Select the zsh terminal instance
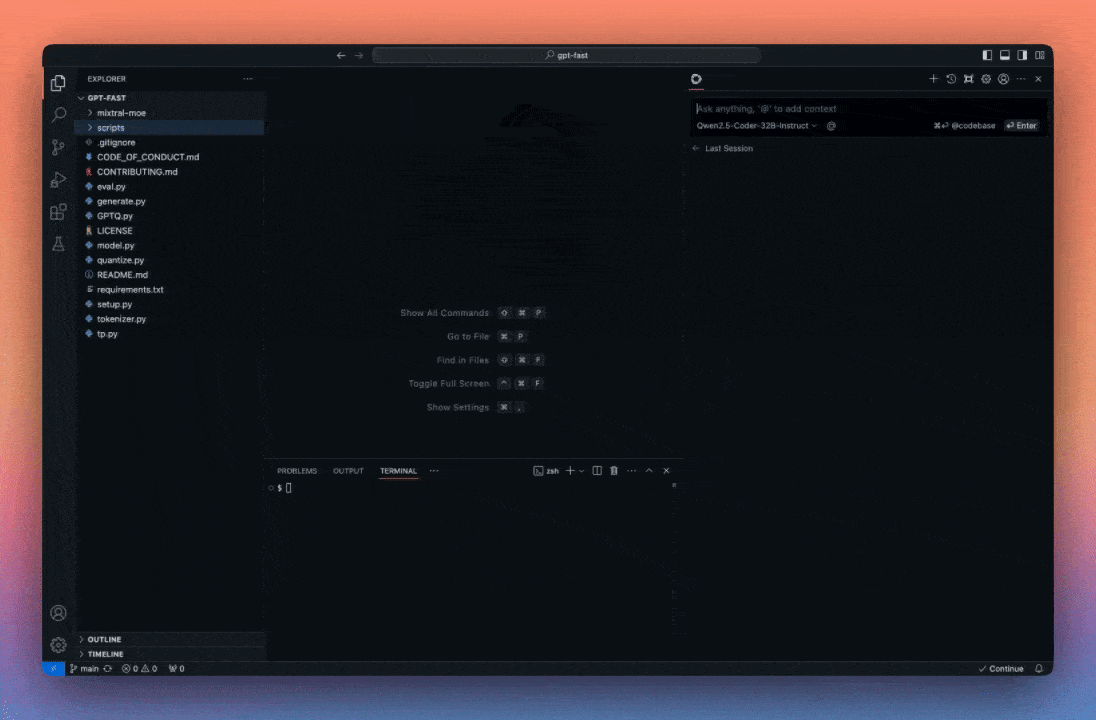Viewport: 1096px width, 720px height. (x=546, y=471)
